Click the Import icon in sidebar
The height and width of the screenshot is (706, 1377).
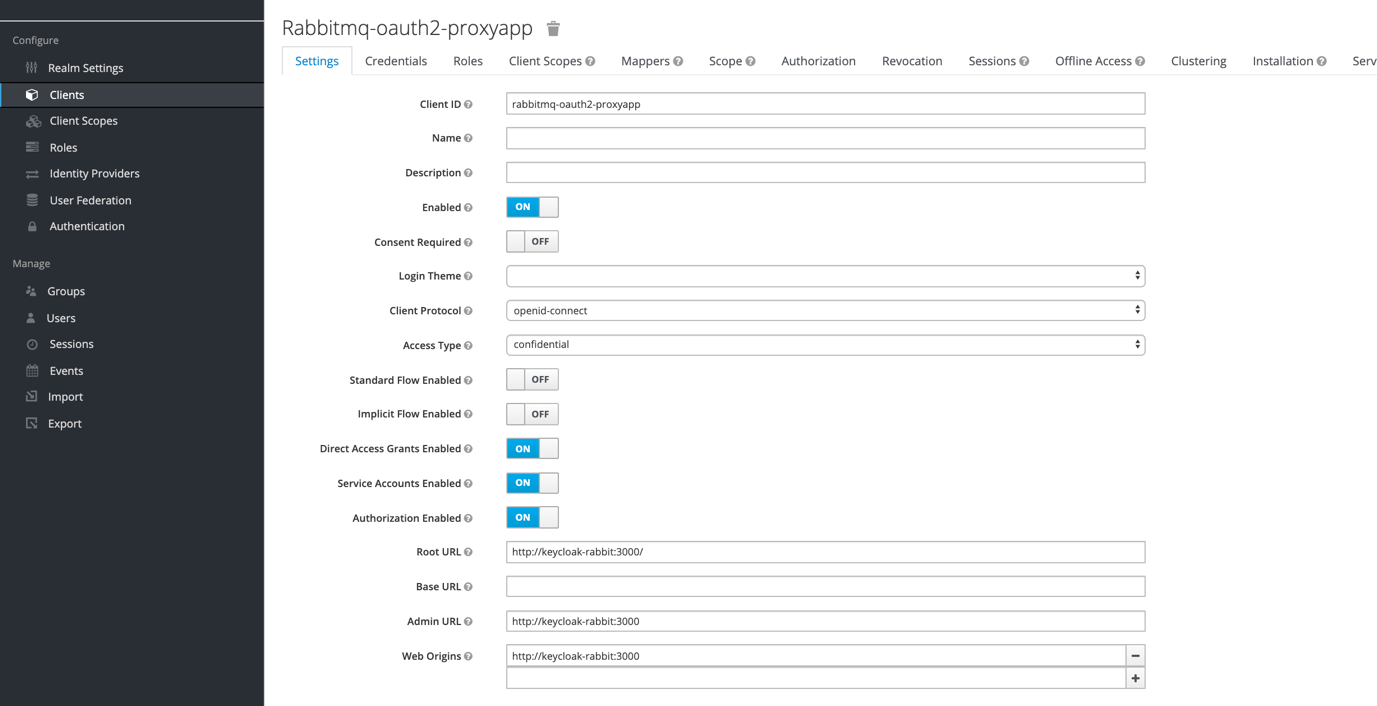pyautogui.click(x=31, y=397)
